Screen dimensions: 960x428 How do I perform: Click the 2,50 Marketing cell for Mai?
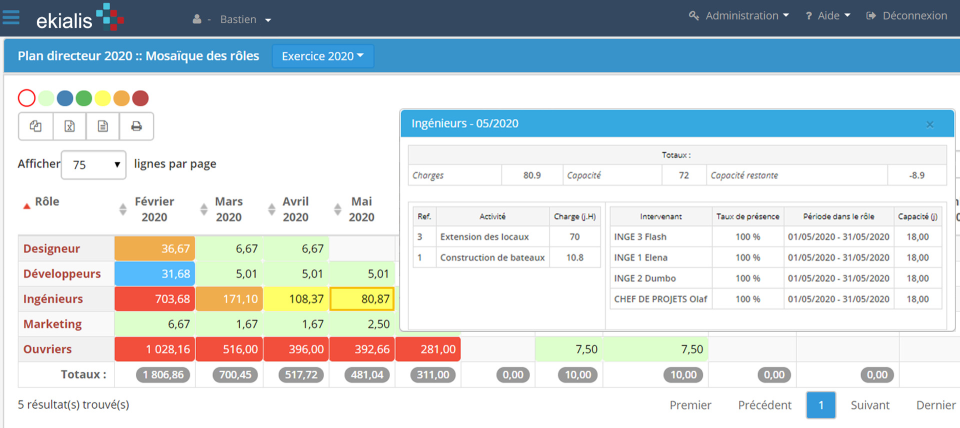362,324
